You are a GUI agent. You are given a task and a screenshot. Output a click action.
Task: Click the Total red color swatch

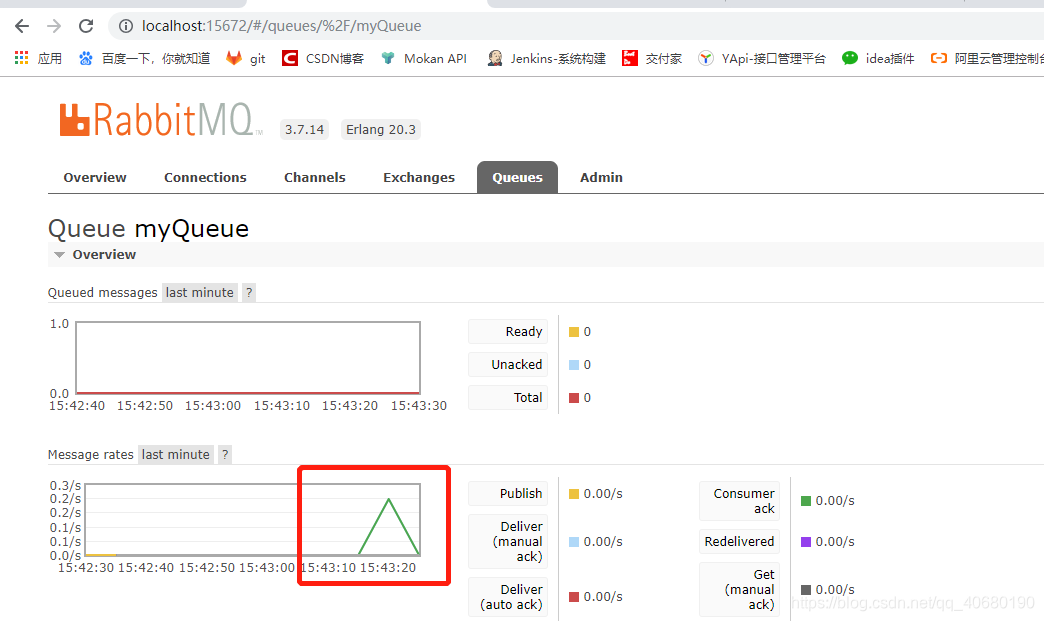pyautogui.click(x=574, y=398)
